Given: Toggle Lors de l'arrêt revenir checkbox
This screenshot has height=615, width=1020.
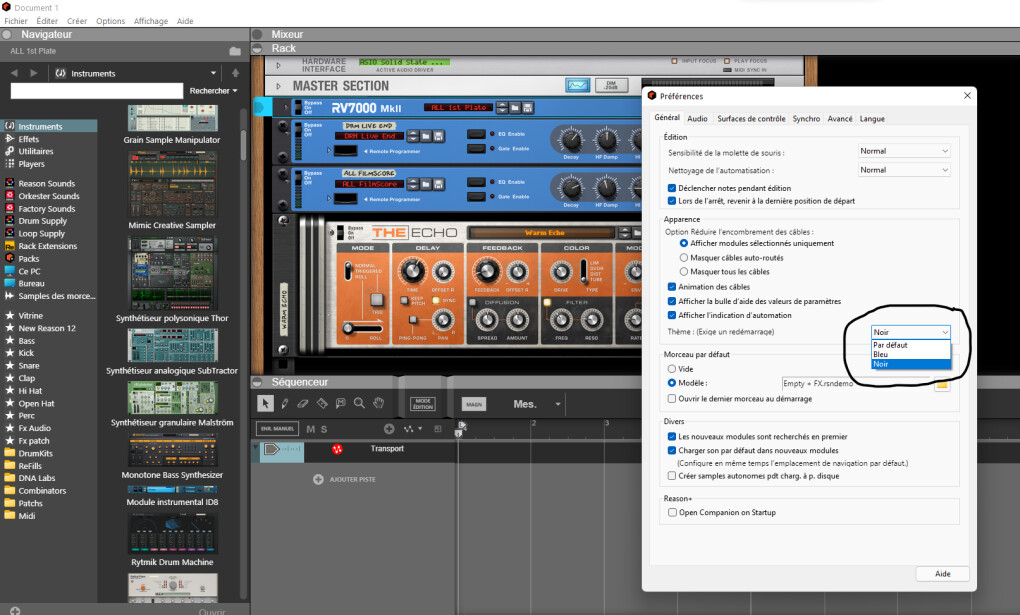Looking at the screenshot, I should click(x=672, y=201).
